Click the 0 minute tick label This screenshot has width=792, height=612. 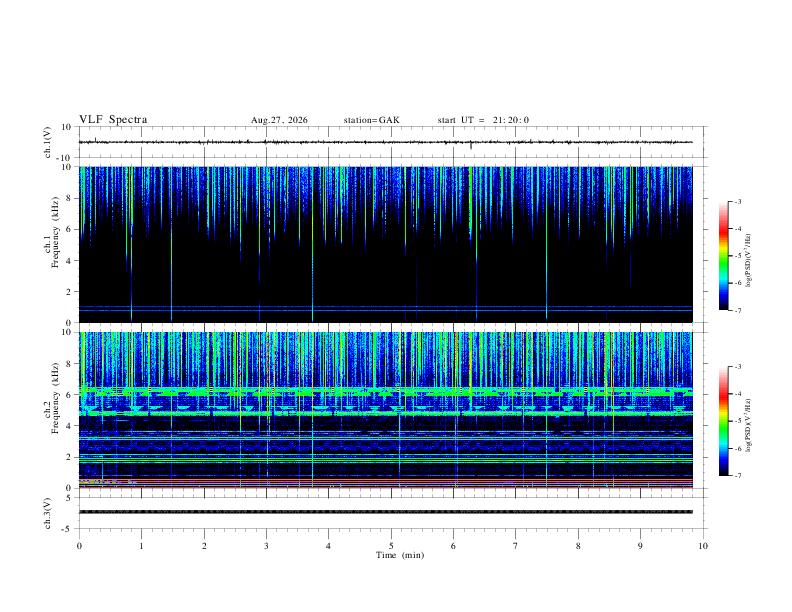click(79, 546)
